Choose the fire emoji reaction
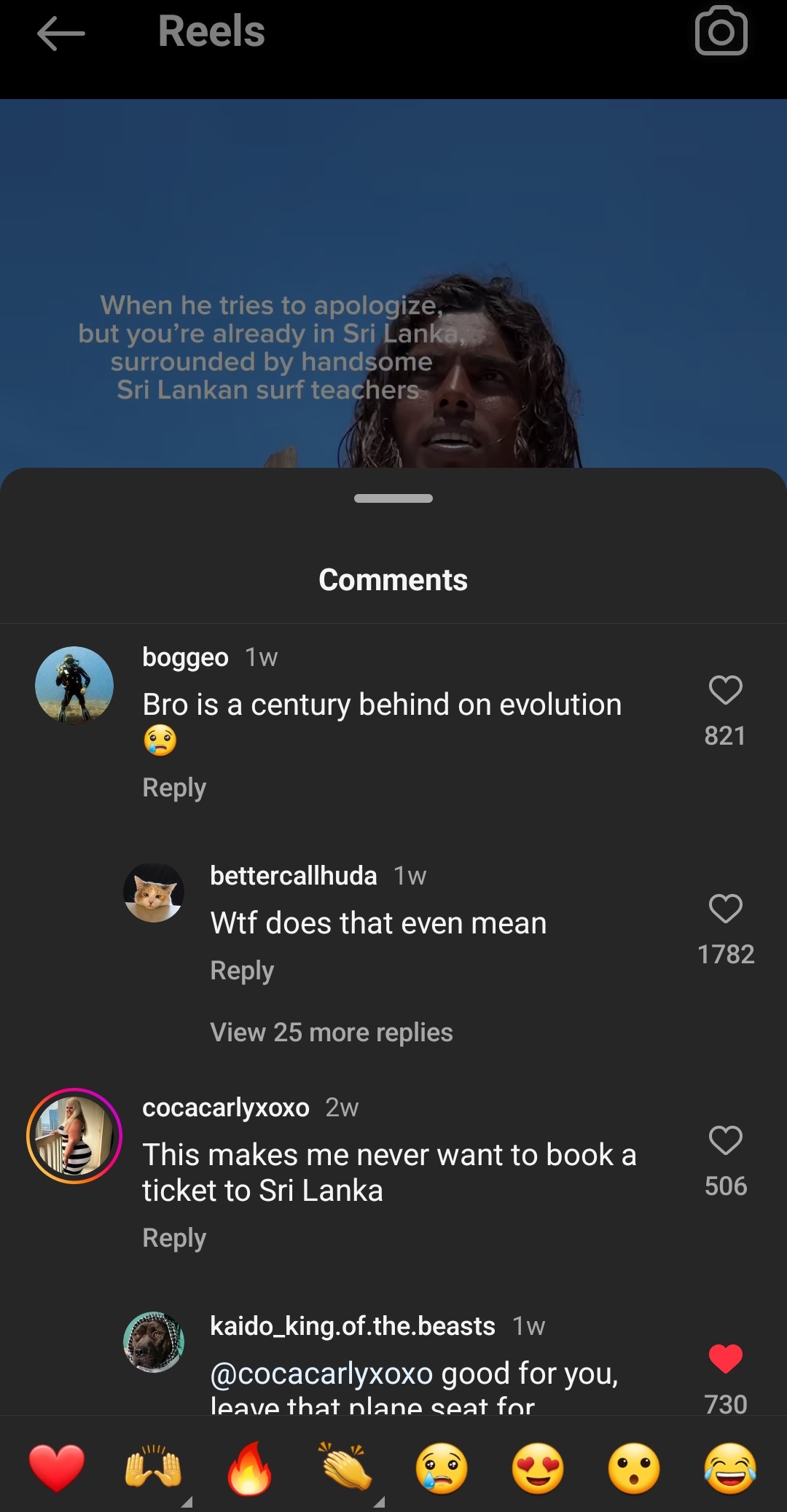 [x=249, y=1468]
